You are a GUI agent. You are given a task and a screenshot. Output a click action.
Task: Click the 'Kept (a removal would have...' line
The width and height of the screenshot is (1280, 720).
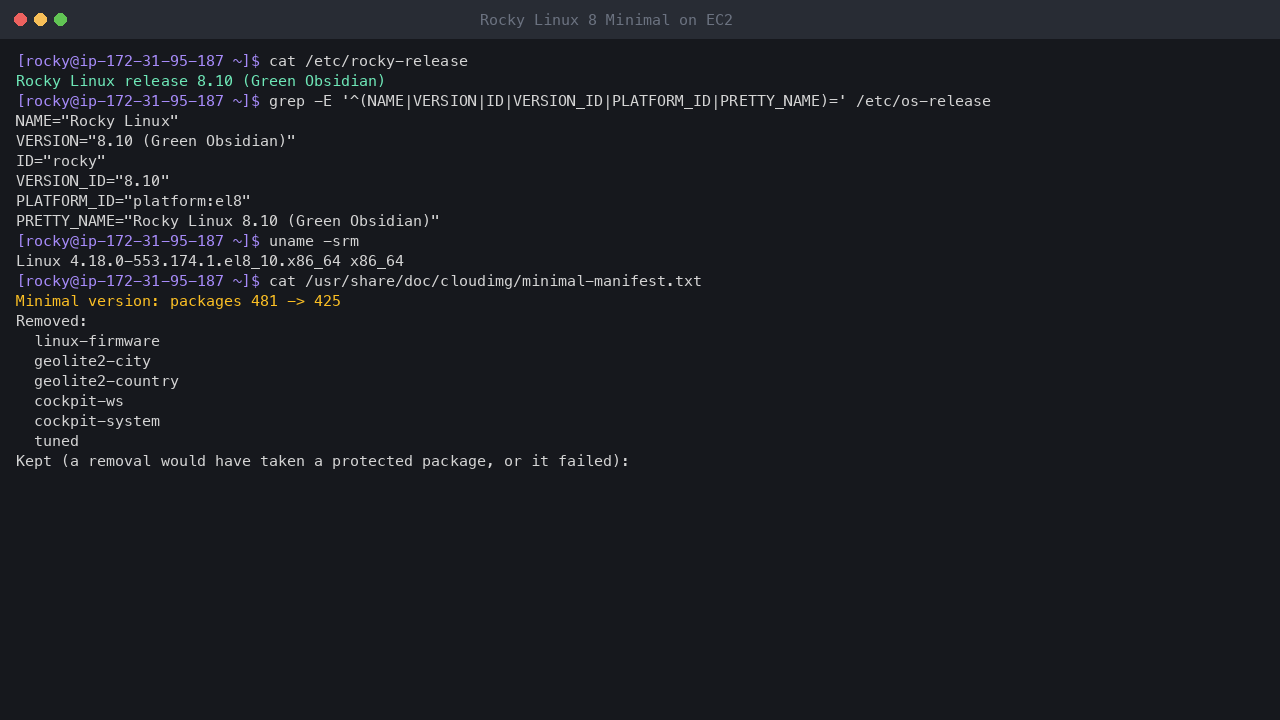pos(323,461)
